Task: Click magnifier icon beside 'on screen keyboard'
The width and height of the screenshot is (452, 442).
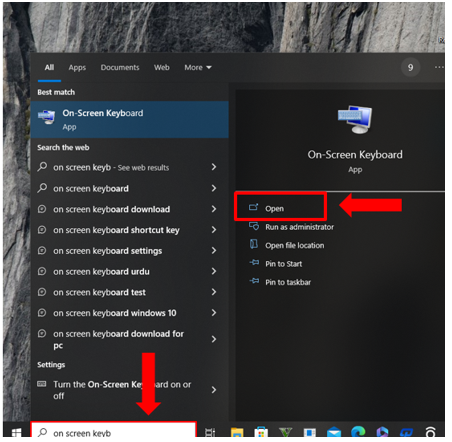Action: (42, 188)
